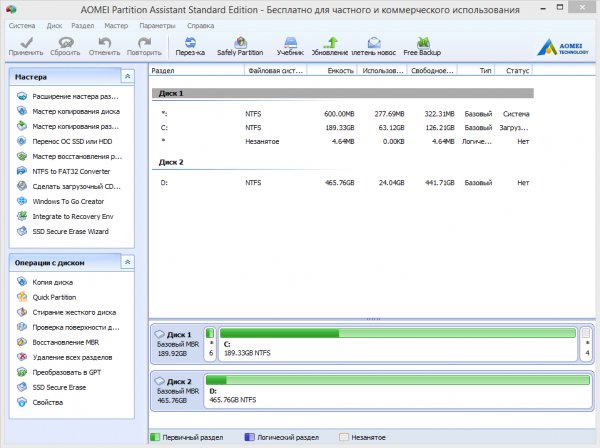
Task: Click the Перезагрузка (Reload) toolbar icon
Action: click(190, 46)
